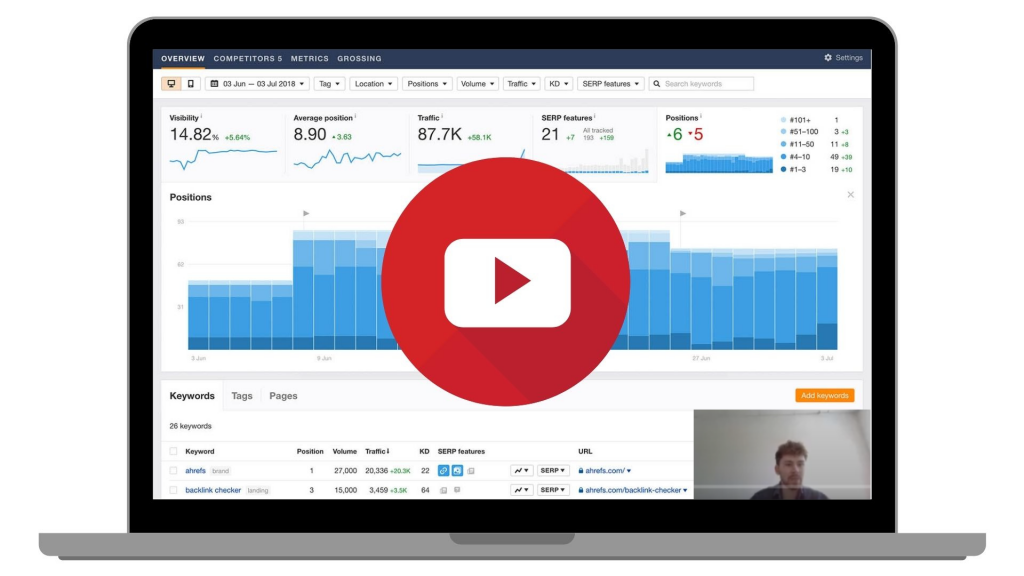Click the brand tag next to ahrefs
The height and width of the screenshot is (576, 1024).
pyautogui.click(x=221, y=471)
